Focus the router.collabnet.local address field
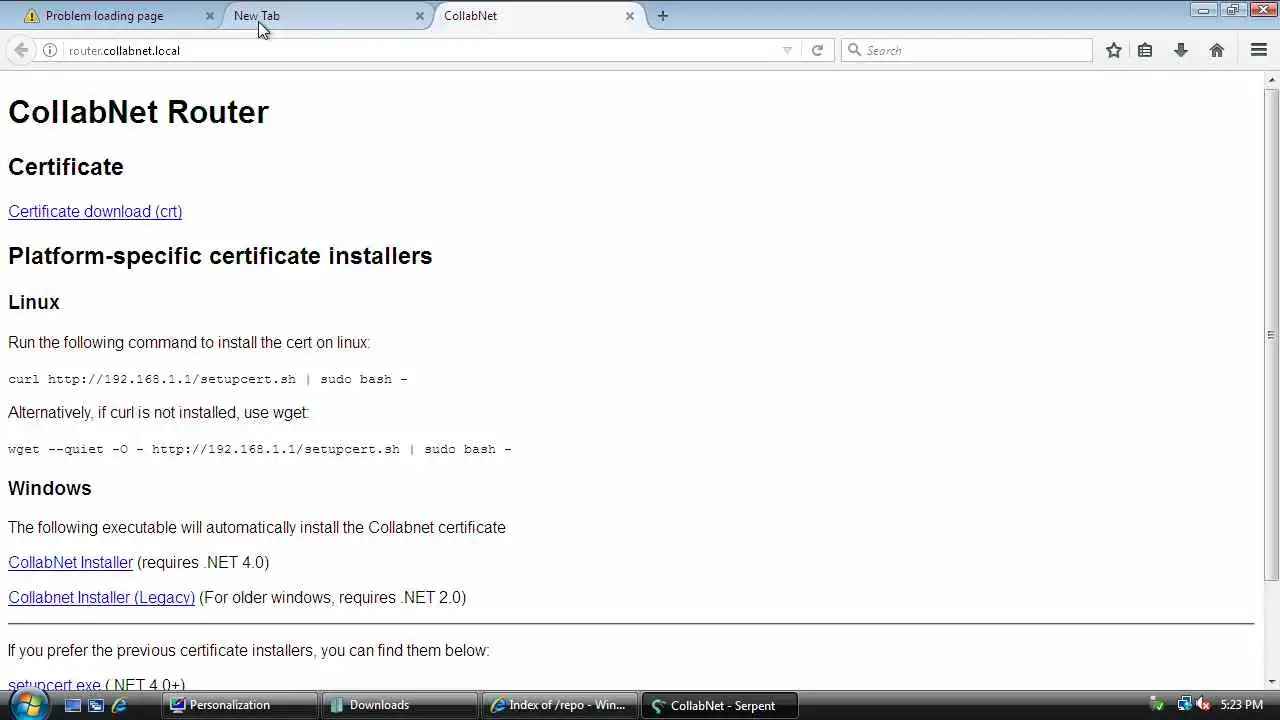The height and width of the screenshot is (720, 1280). point(420,50)
